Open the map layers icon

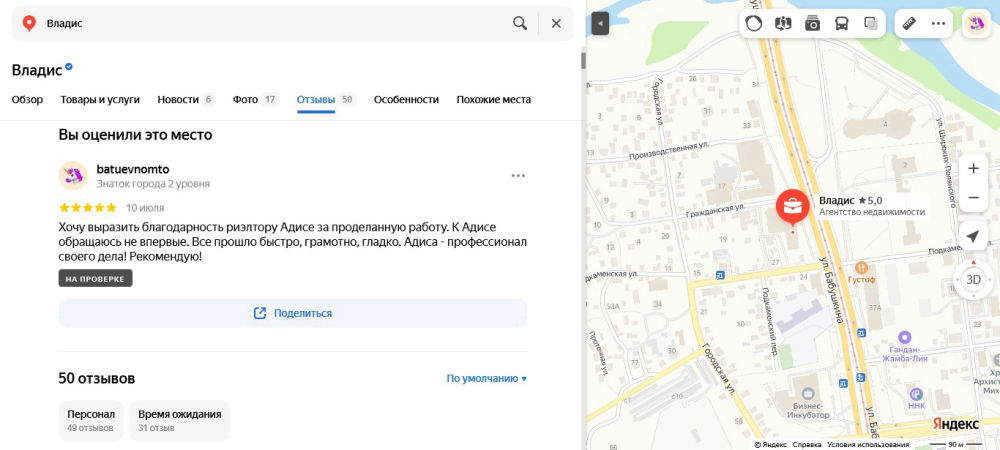(x=871, y=24)
